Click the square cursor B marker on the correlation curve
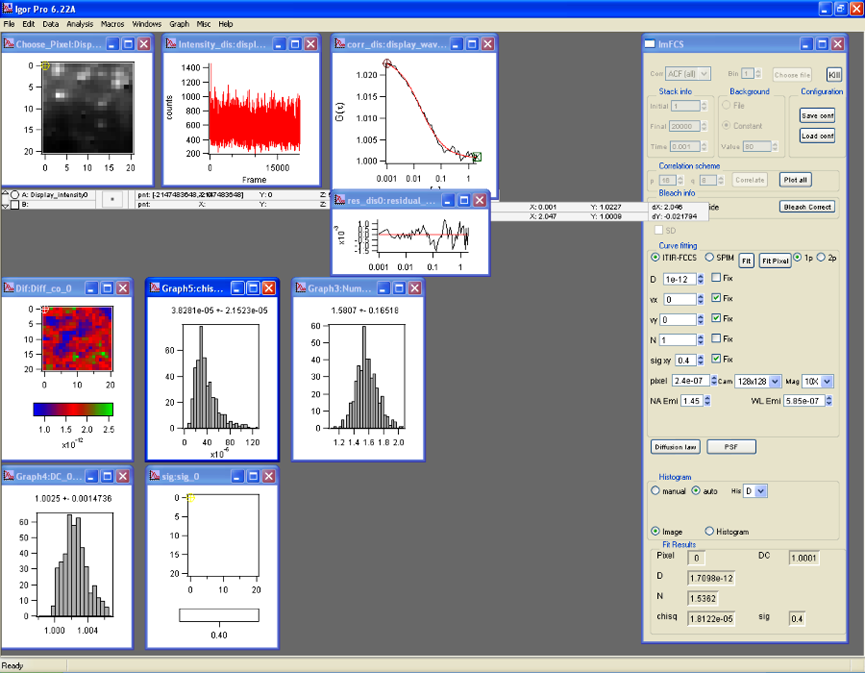Image resolution: width=865 pixels, height=673 pixels. 477,157
